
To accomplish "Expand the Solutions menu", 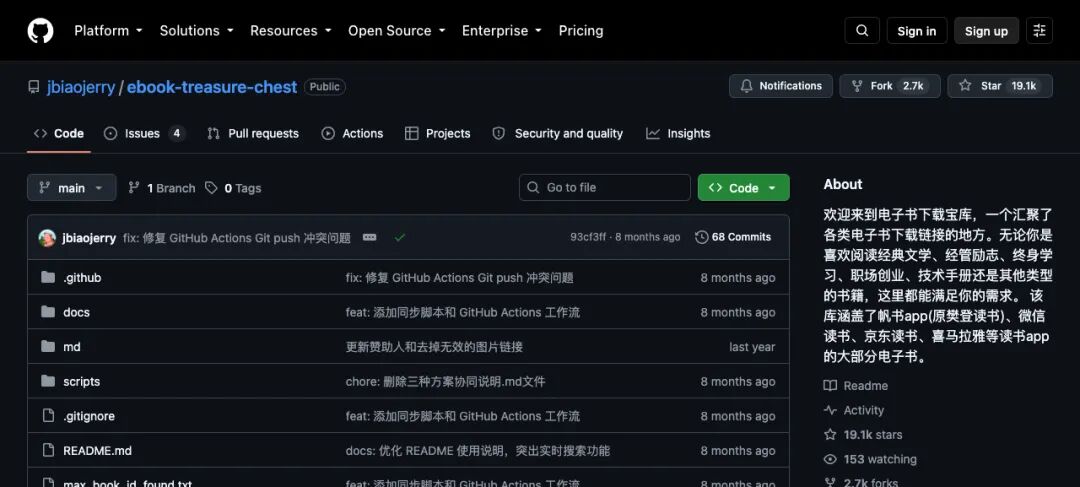I will click(x=196, y=31).
